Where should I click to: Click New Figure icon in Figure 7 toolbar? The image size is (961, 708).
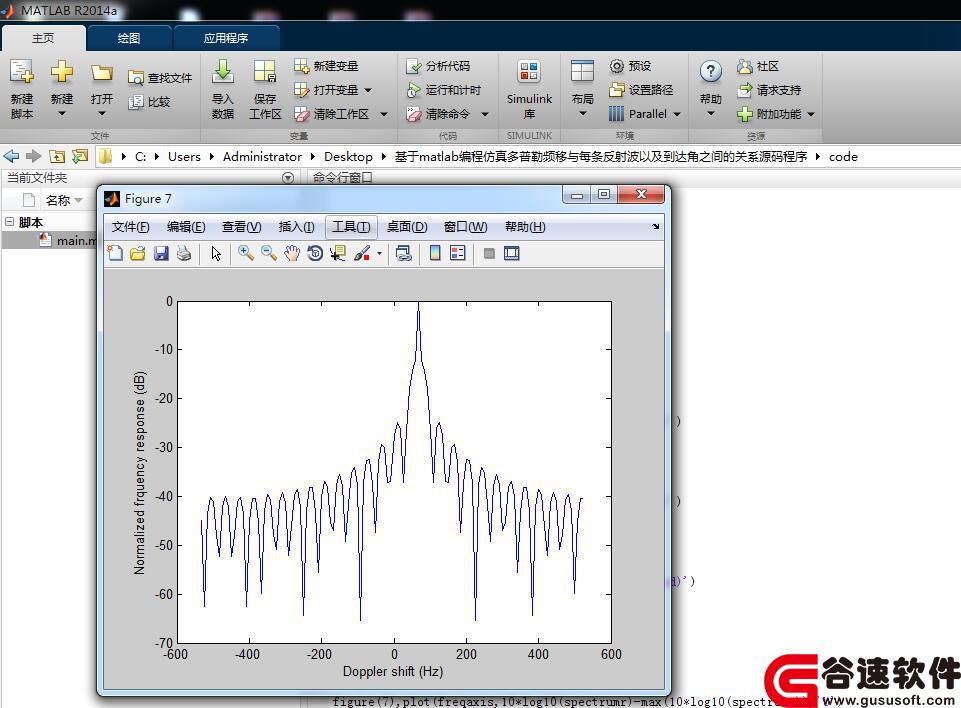click(115, 253)
